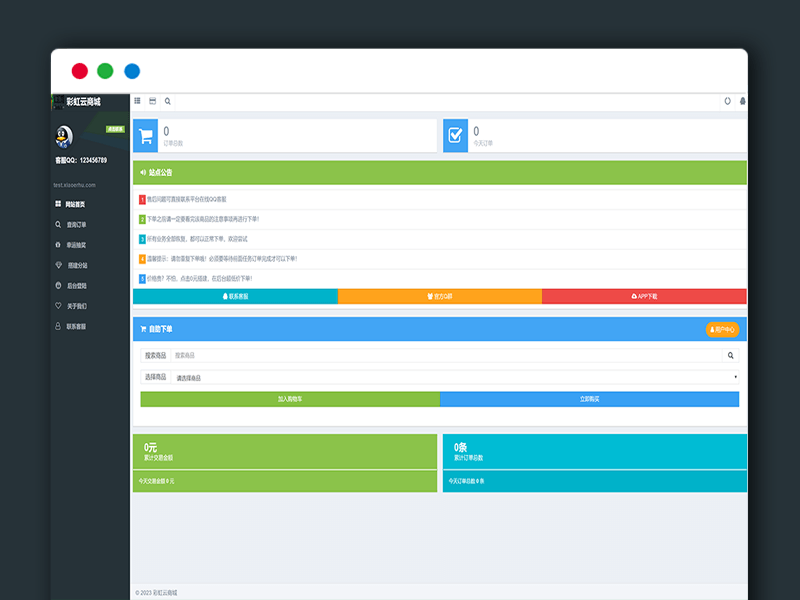This screenshot has height=600, width=800.
Task: Click the 客服QQ: 123456789 text
Action: tap(81, 160)
